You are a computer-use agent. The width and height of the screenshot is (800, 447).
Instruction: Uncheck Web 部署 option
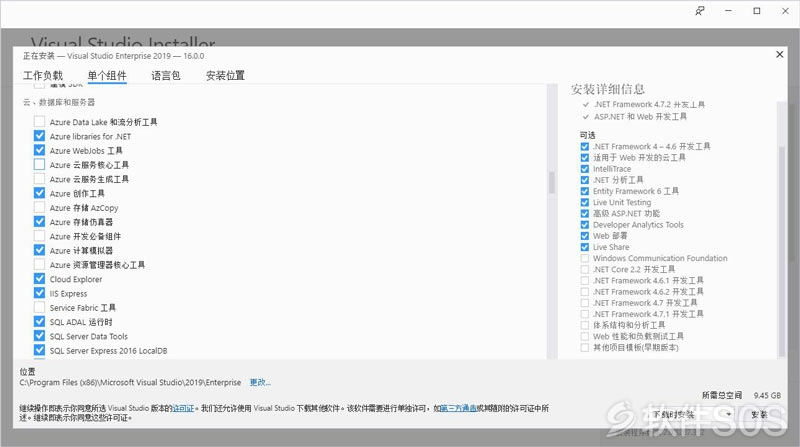pyautogui.click(x=585, y=236)
